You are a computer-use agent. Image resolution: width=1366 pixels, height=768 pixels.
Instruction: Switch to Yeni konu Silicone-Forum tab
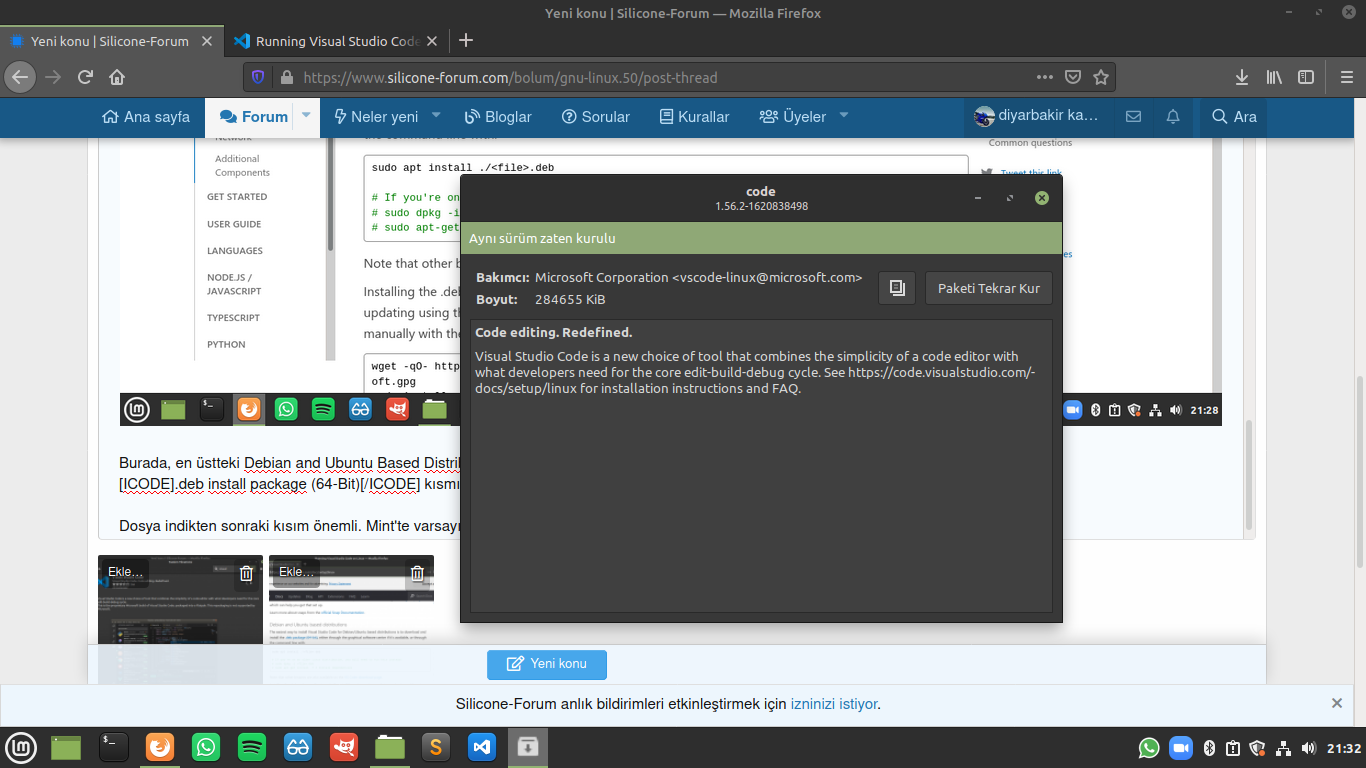[111, 41]
